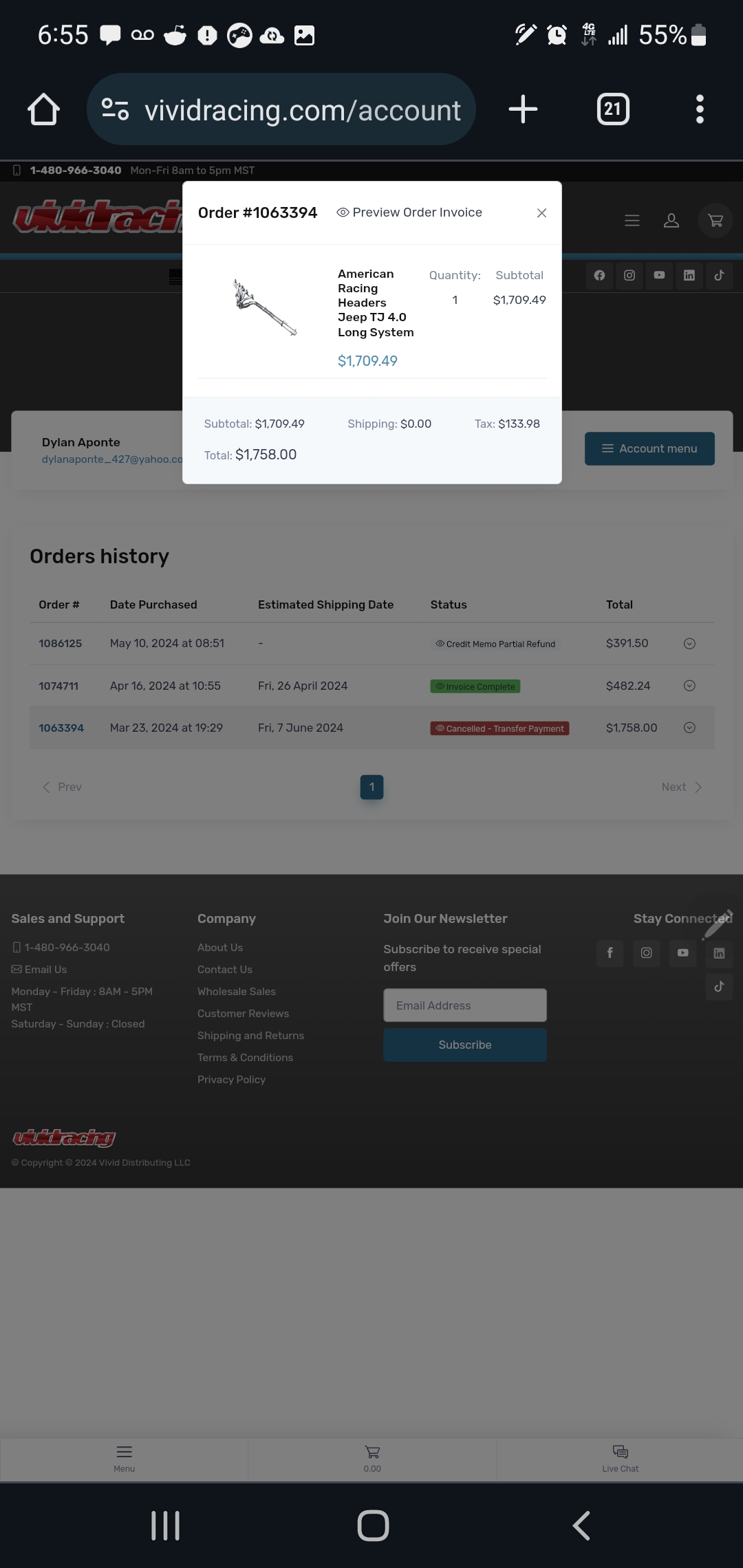Tap the TikTok icon in the footer
This screenshot has width=743, height=1568.
719,987
